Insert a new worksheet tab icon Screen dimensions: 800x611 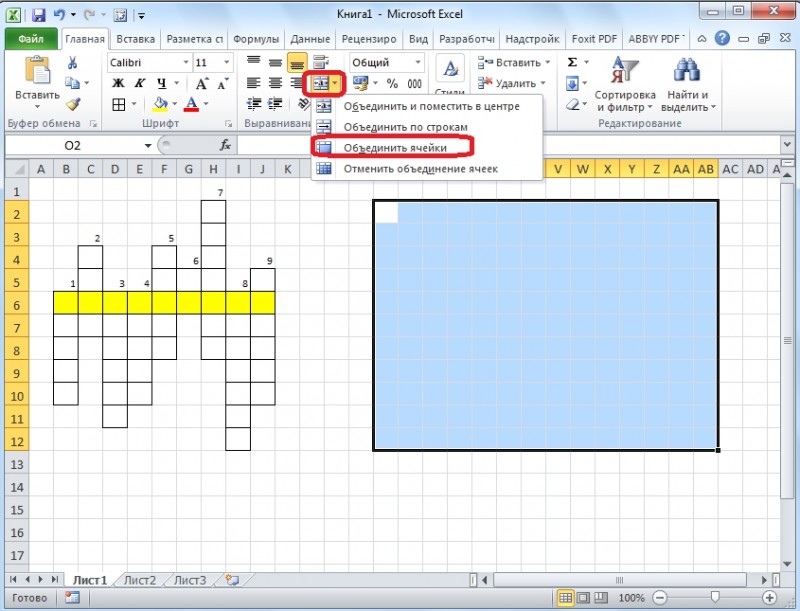click(x=232, y=579)
